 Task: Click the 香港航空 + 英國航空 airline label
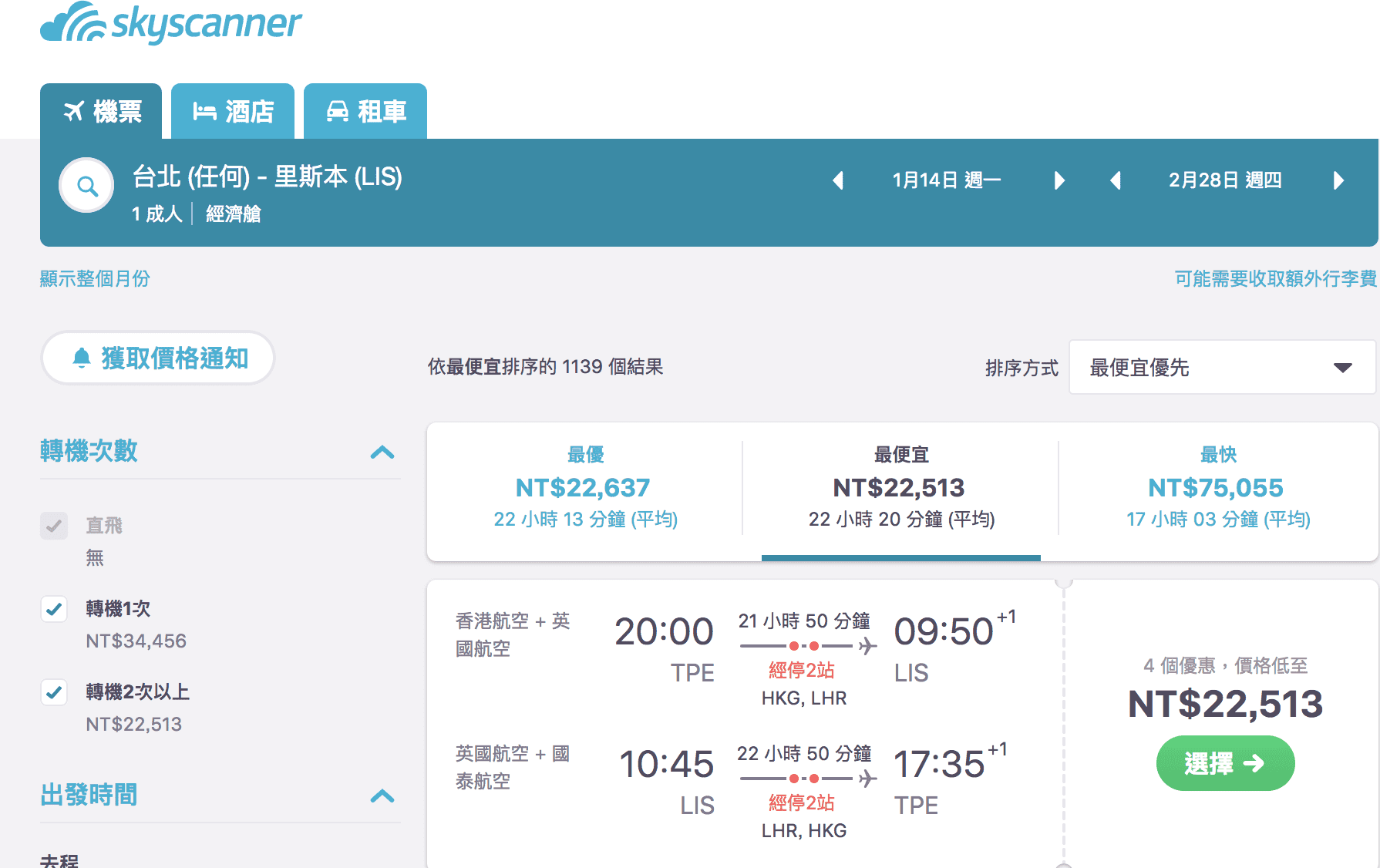point(513,634)
